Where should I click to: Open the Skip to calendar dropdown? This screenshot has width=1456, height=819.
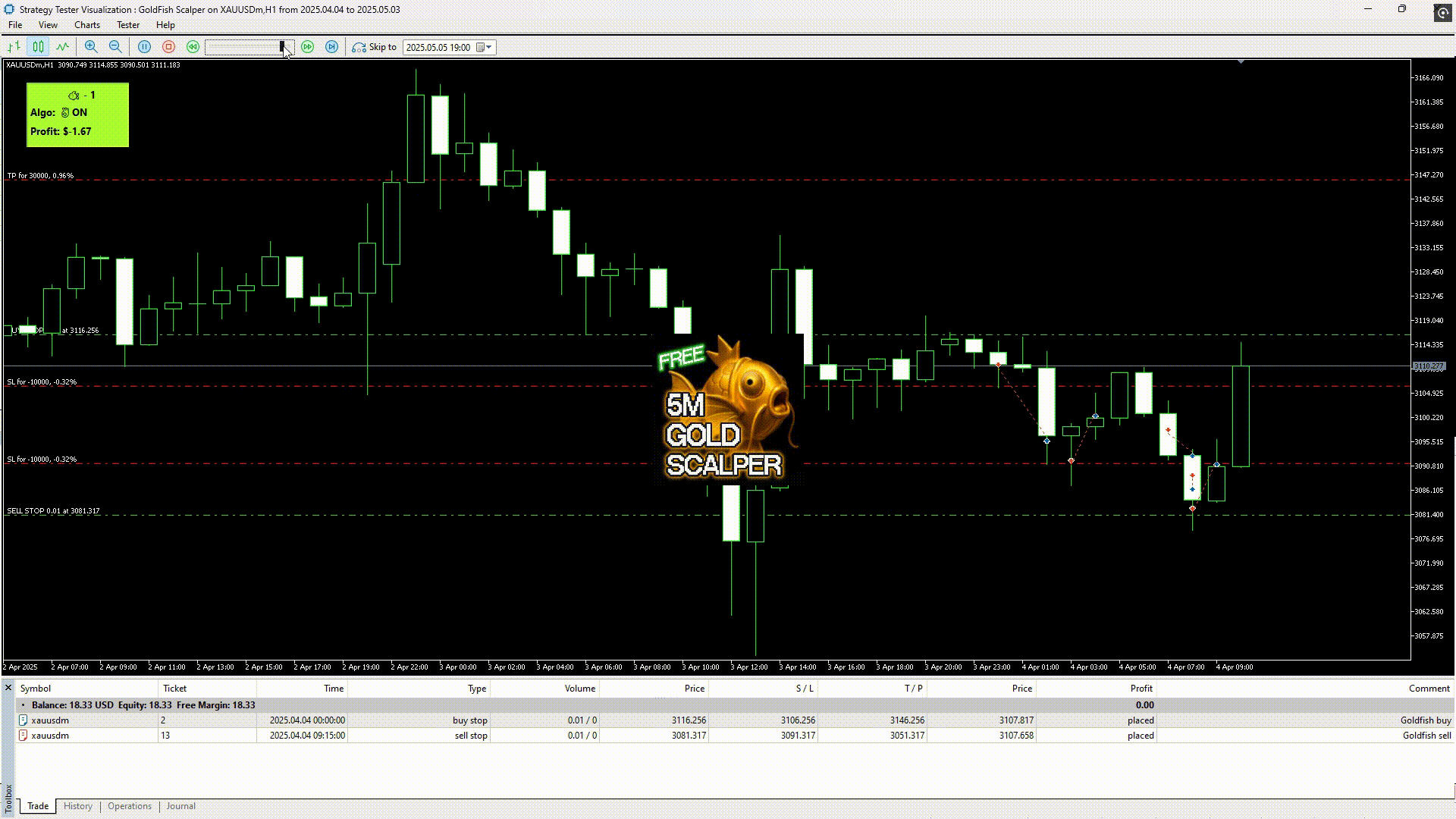[x=485, y=47]
